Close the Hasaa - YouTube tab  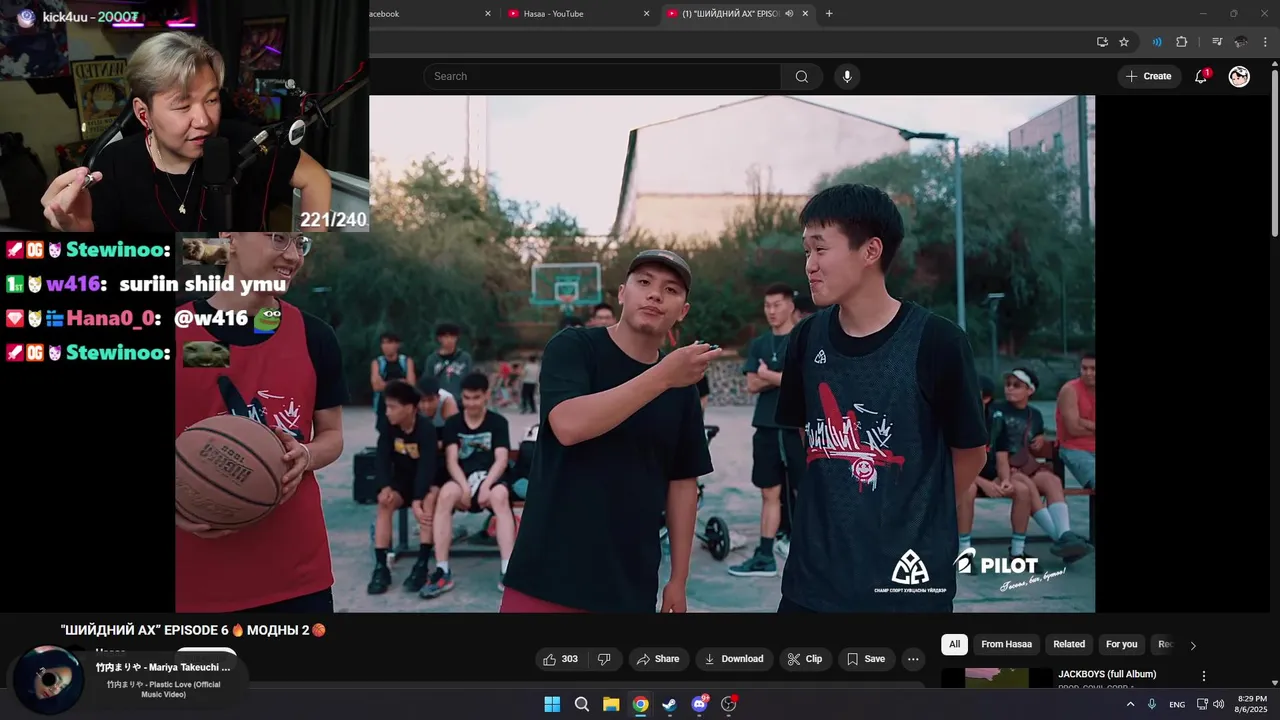pos(646,14)
